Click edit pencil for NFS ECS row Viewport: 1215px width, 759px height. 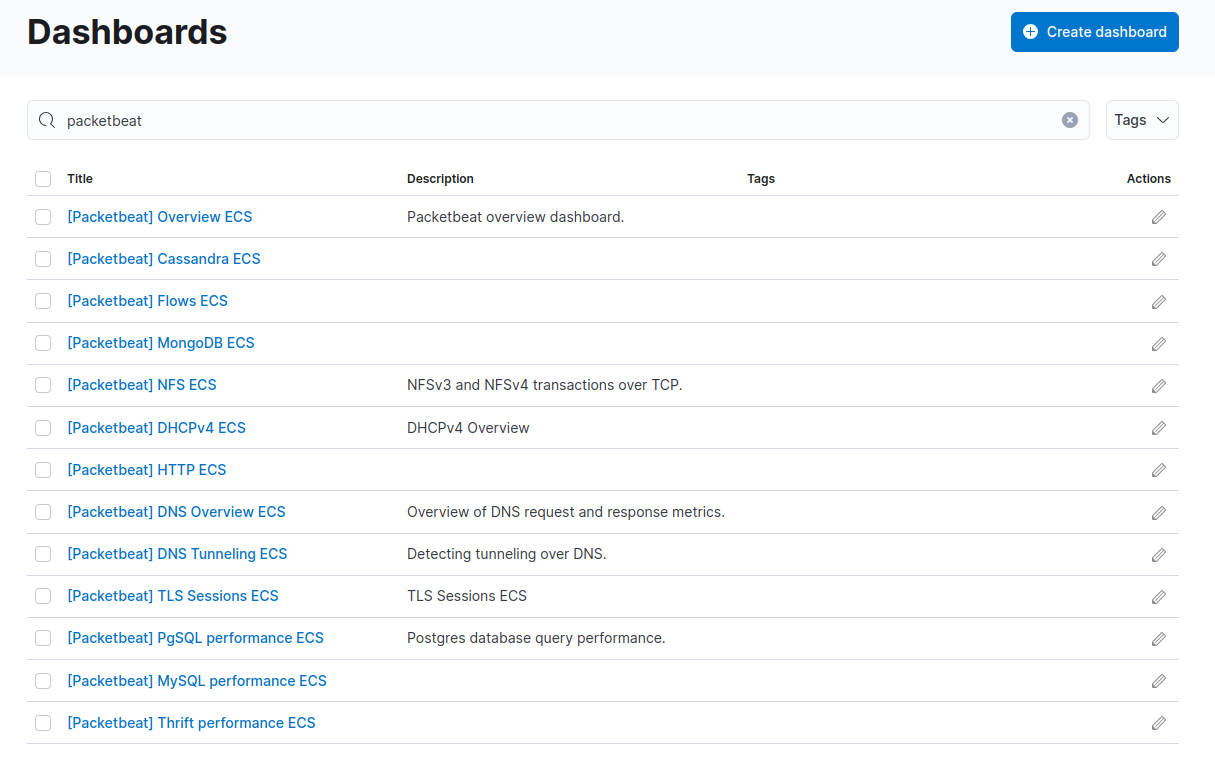pos(1159,385)
